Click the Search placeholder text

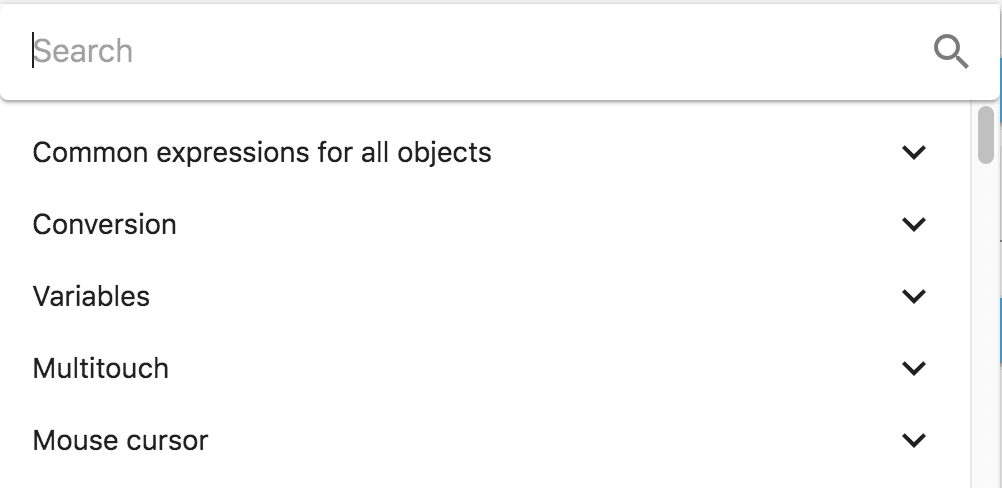[x=84, y=51]
